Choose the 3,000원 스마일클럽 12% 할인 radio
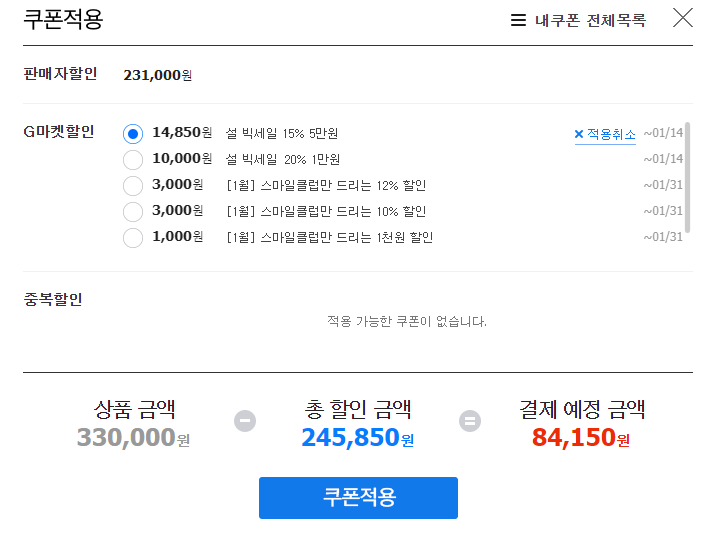The image size is (711, 544). 133,185
